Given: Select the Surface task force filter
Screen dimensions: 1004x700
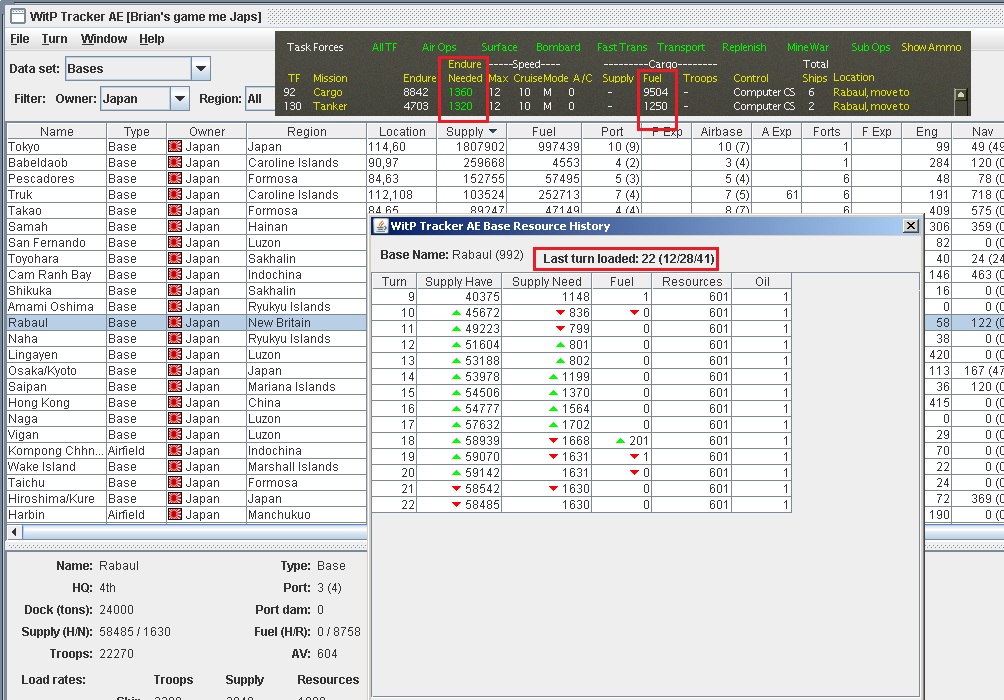Looking at the screenshot, I should (x=499, y=47).
